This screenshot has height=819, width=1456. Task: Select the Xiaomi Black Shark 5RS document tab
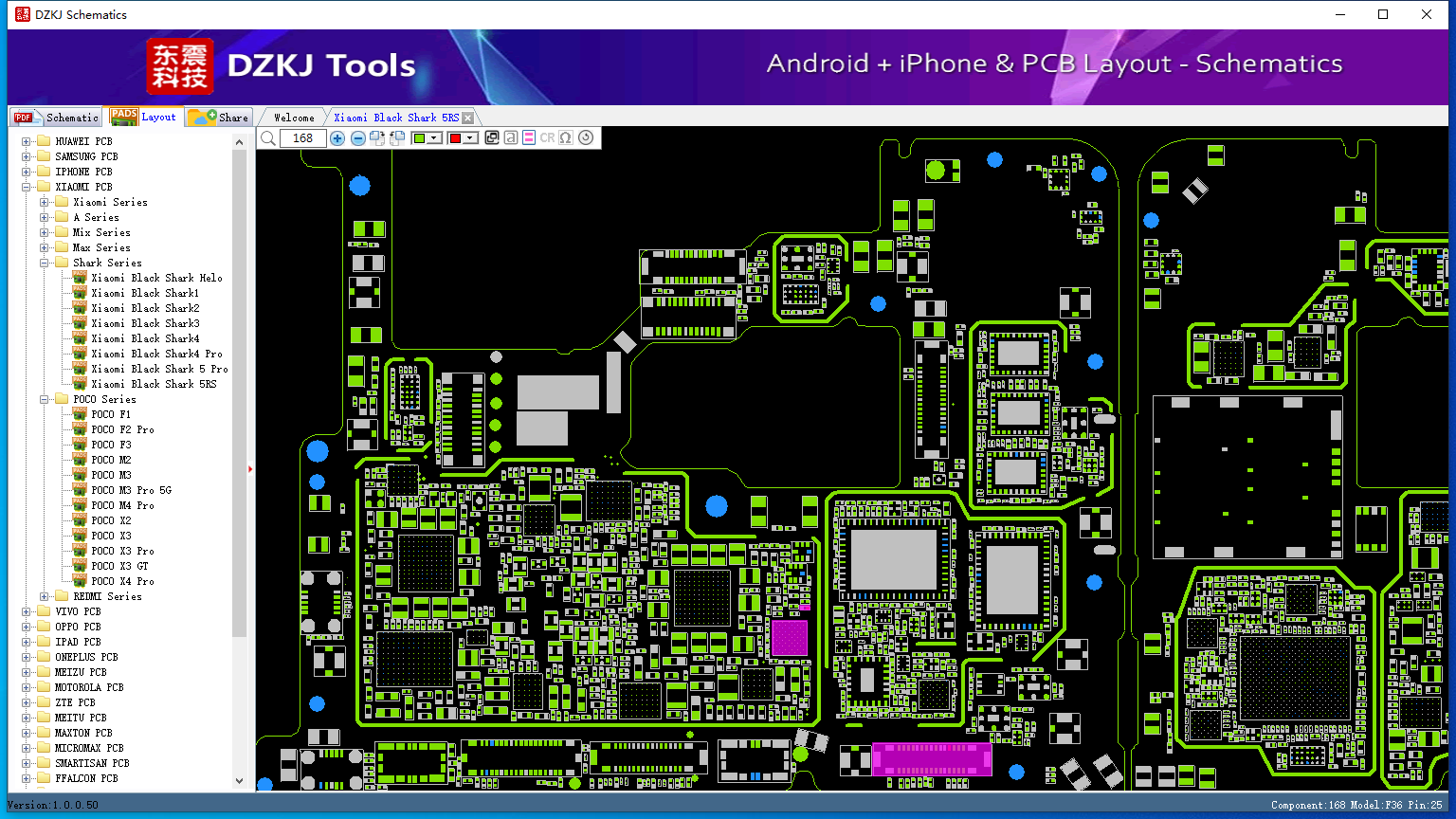(396, 118)
